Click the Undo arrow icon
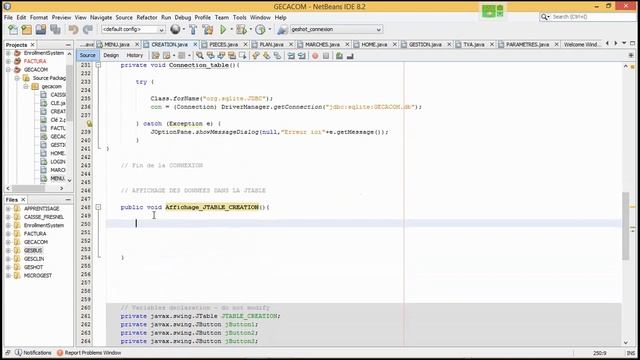640x360 pixels. click(x=73, y=29)
